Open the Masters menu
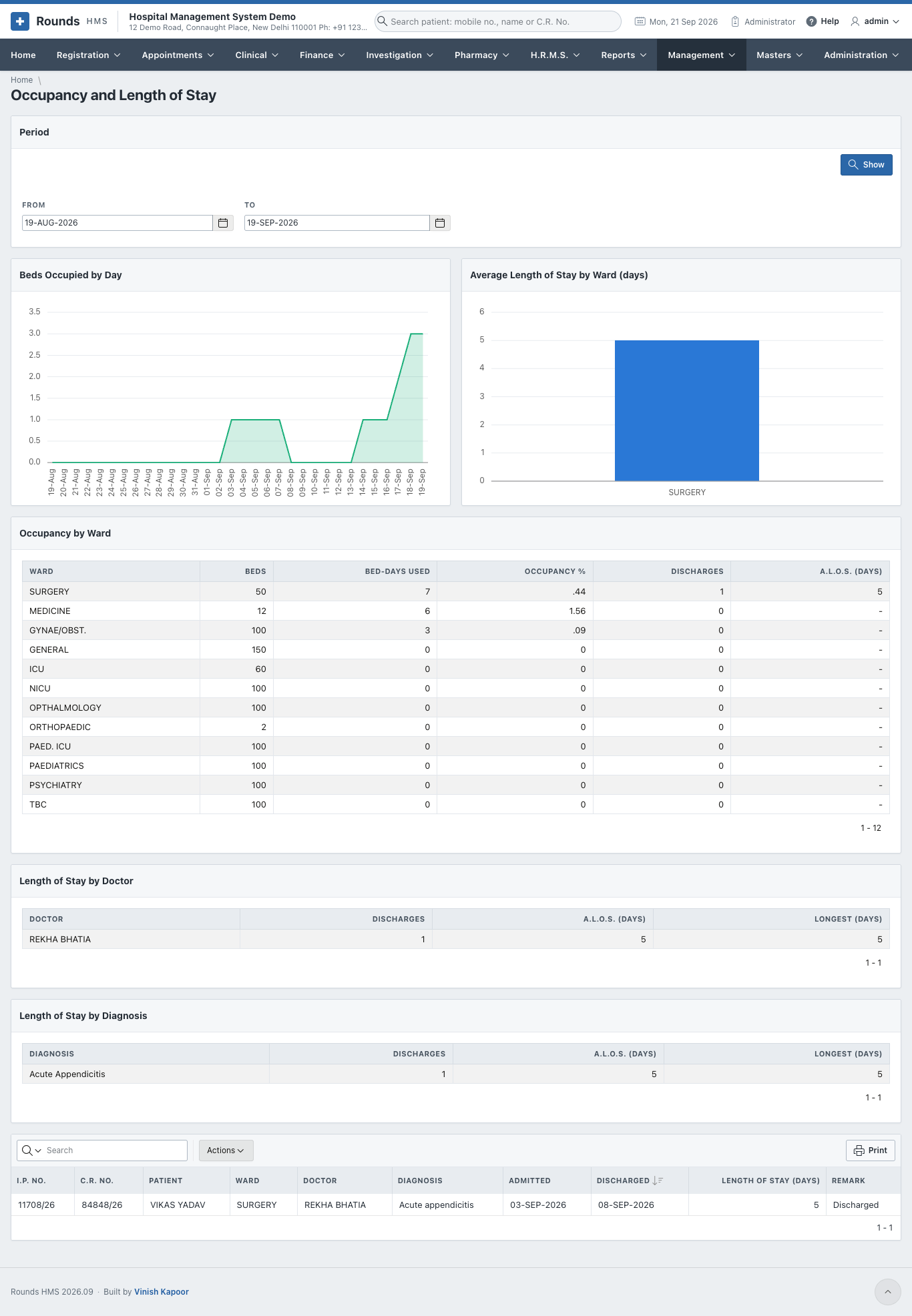 click(x=779, y=55)
